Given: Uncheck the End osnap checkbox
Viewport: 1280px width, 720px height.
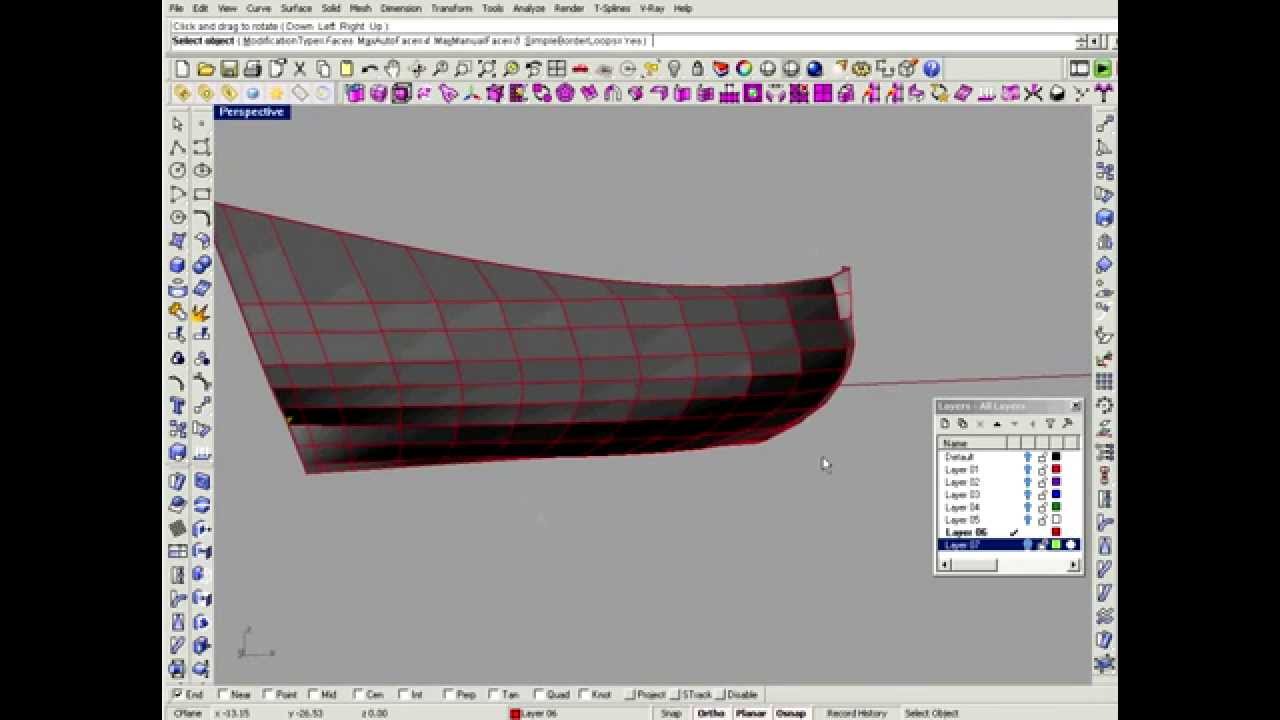Looking at the screenshot, I should (178, 694).
